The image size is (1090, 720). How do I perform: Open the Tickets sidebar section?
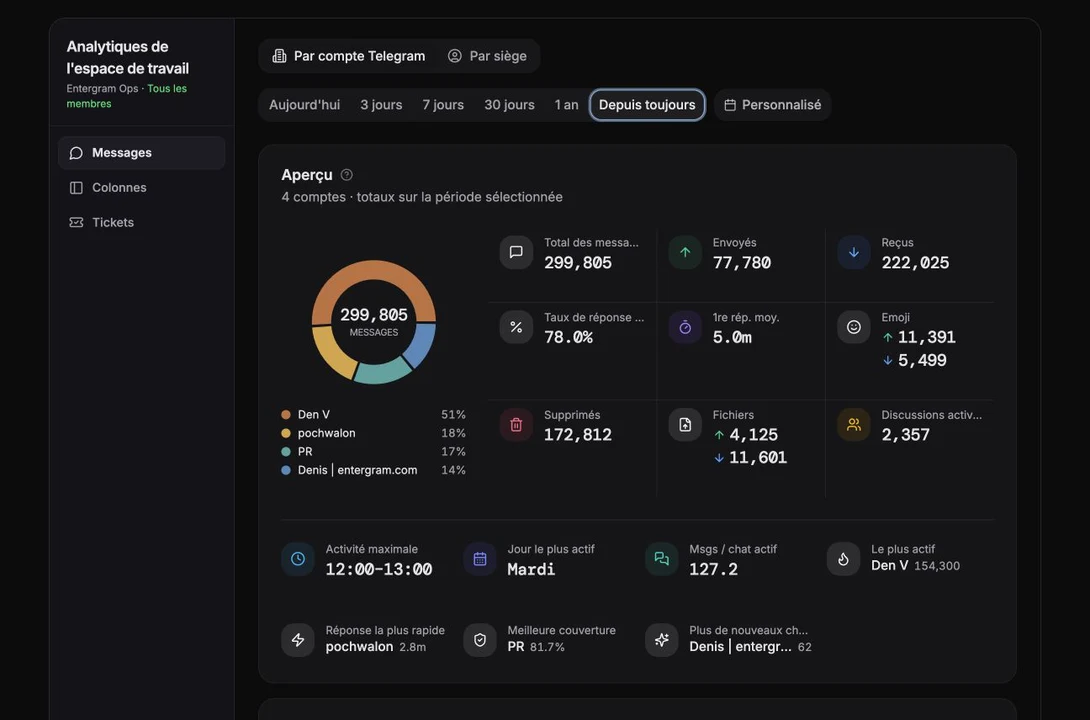(x=142, y=222)
